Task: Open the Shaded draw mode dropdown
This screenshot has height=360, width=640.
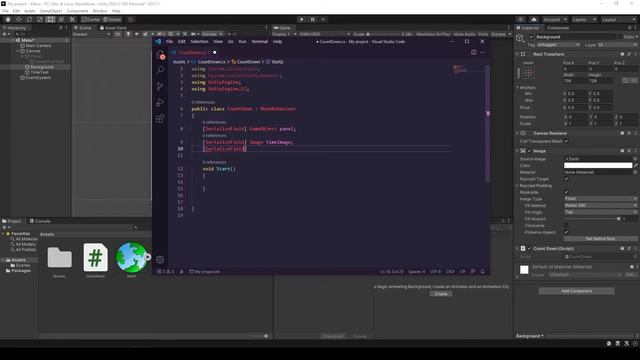Action: click(91, 34)
